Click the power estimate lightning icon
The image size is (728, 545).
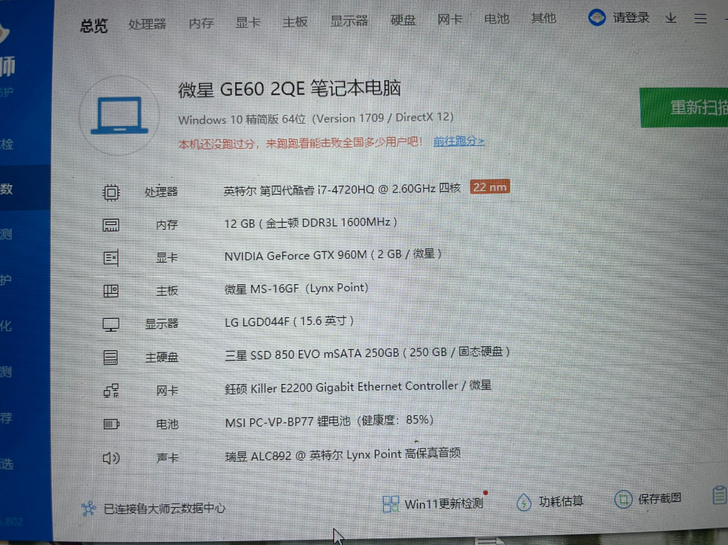click(524, 502)
